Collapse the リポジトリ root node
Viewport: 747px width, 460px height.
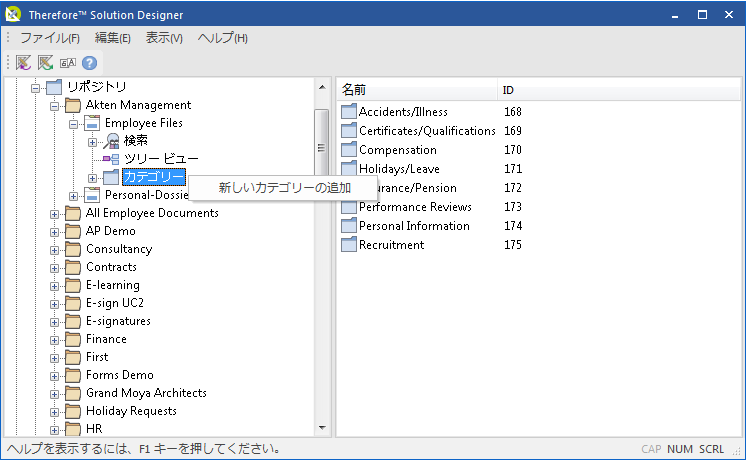(x=35, y=88)
